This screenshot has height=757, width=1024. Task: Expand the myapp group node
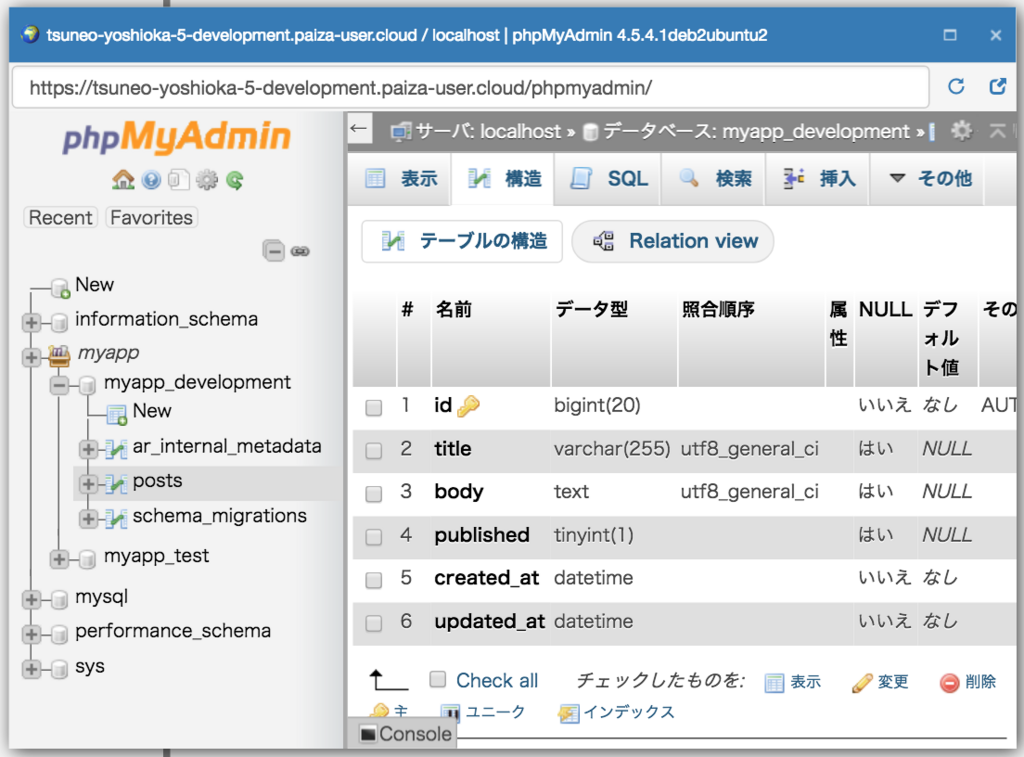31,357
